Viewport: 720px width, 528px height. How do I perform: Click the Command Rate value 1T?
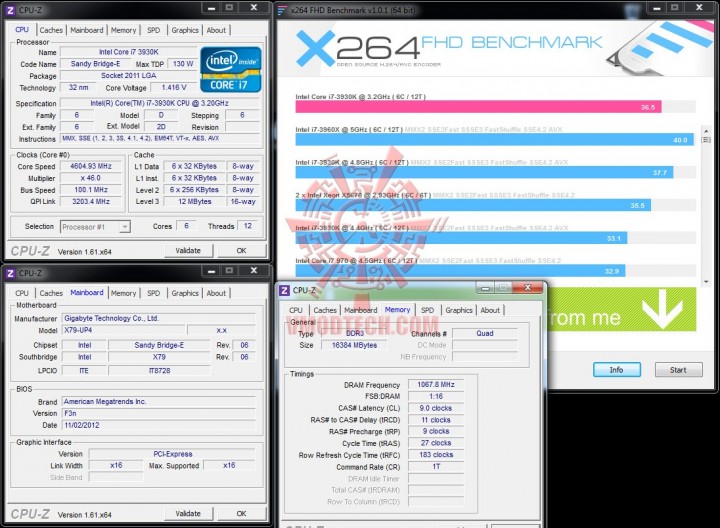436,466
